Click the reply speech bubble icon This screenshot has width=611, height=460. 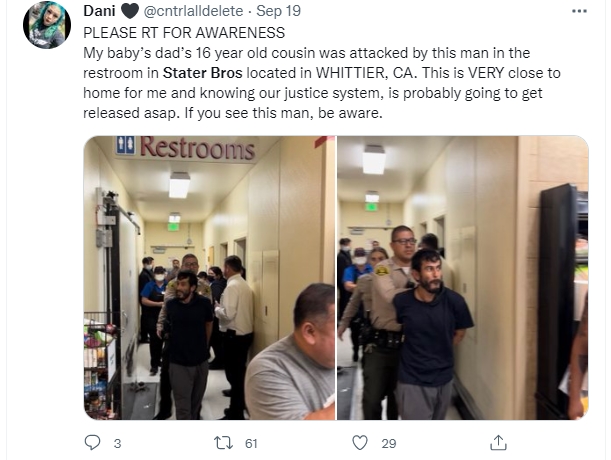(x=92, y=442)
